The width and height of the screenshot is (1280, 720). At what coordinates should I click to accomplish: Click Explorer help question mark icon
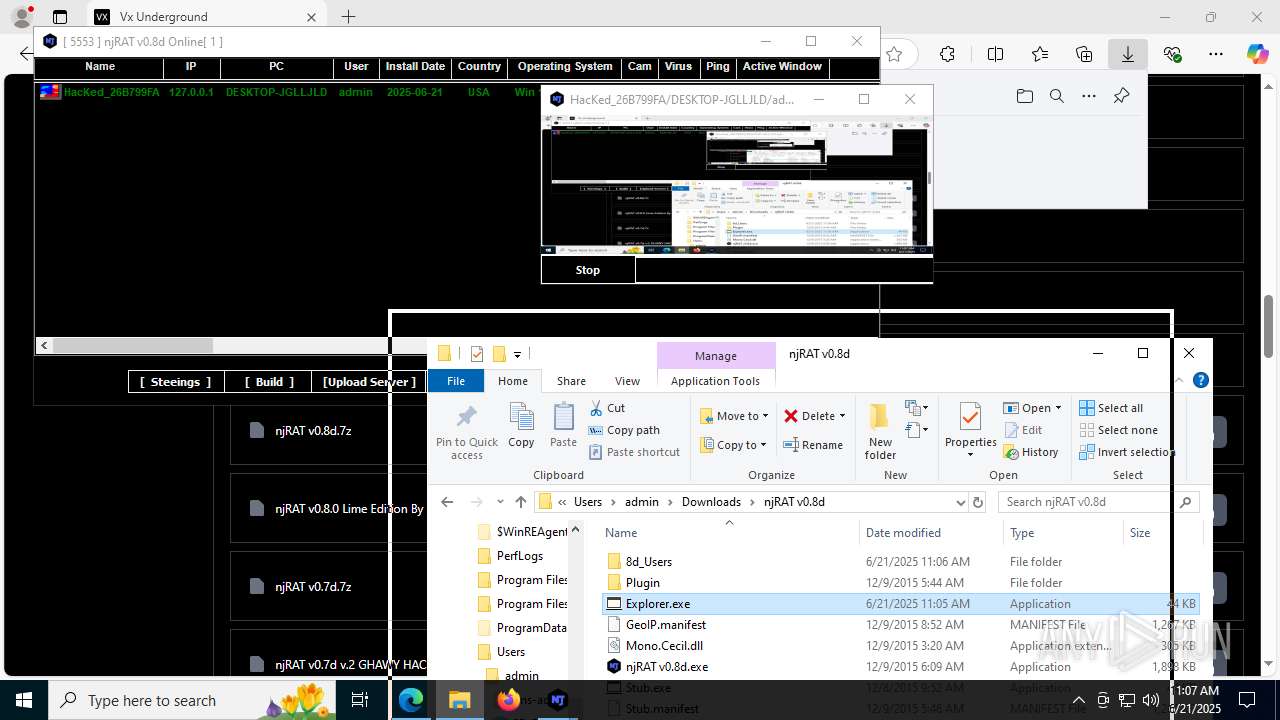point(1201,380)
